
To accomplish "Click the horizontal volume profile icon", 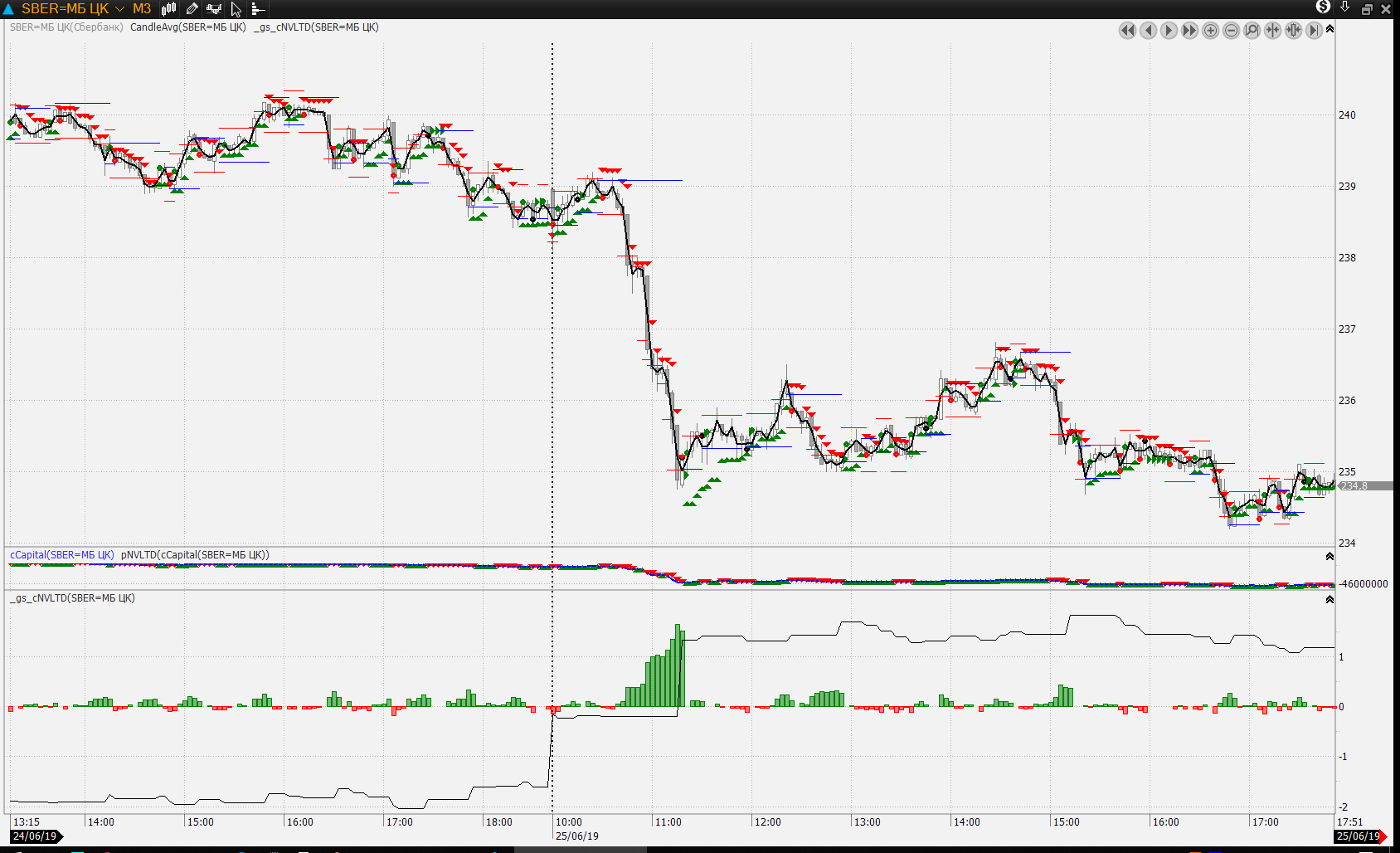I will tap(258, 9).
